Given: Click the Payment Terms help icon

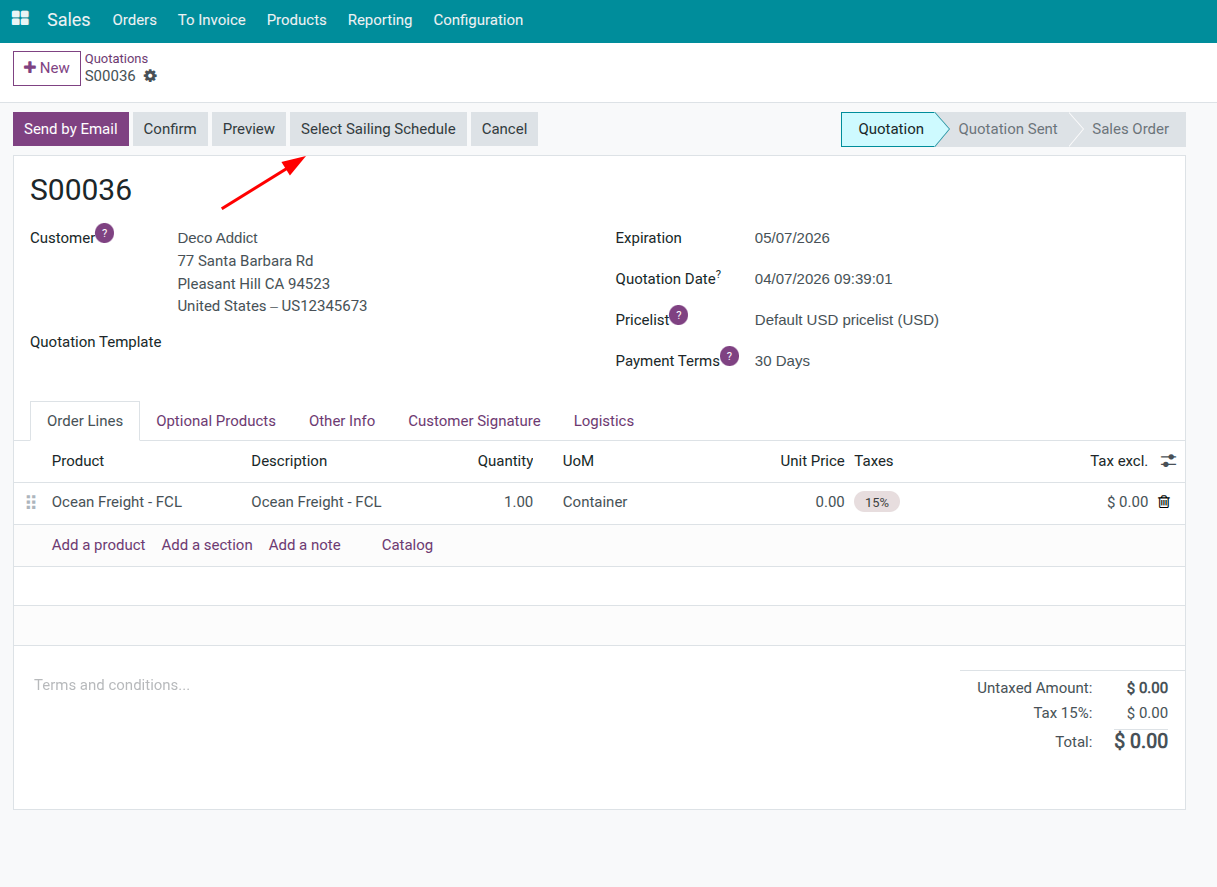Looking at the screenshot, I should (x=729, y=356).
